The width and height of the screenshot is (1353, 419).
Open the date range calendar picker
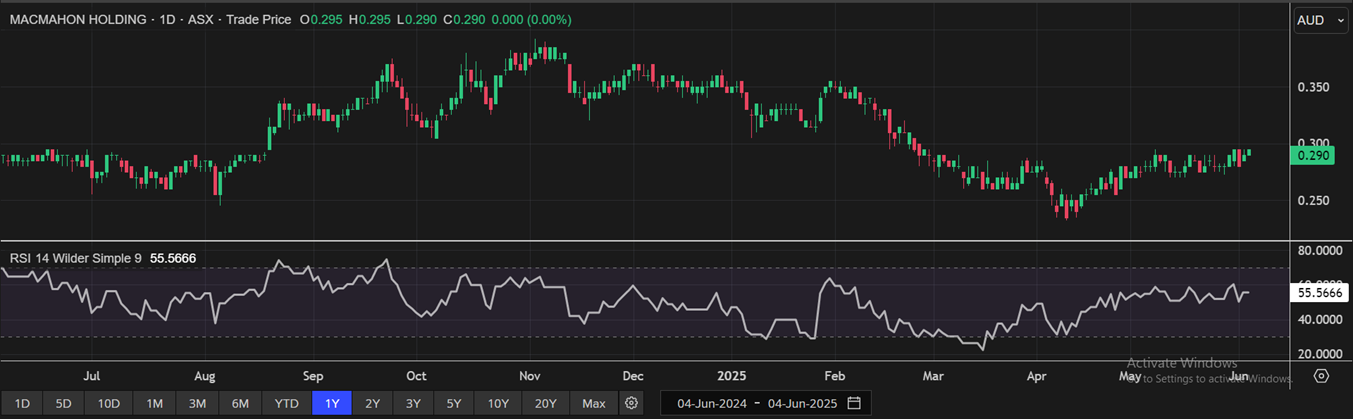[x=854, y=403]
